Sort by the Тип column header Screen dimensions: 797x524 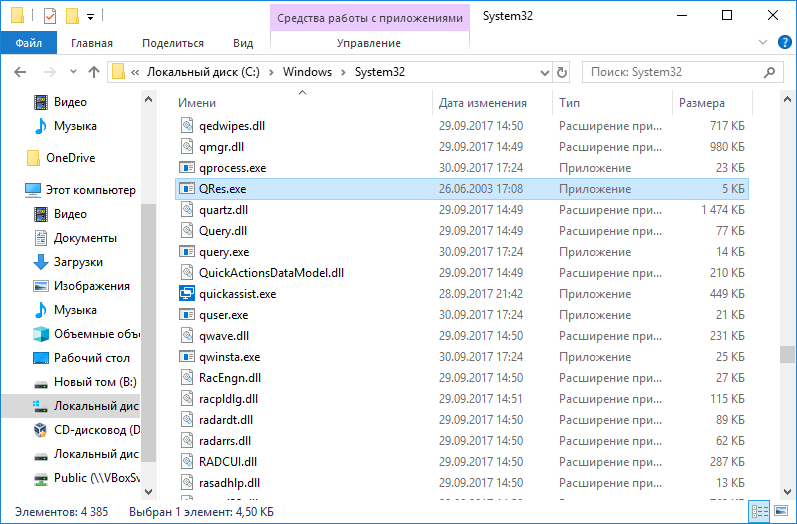pos(569,103)
